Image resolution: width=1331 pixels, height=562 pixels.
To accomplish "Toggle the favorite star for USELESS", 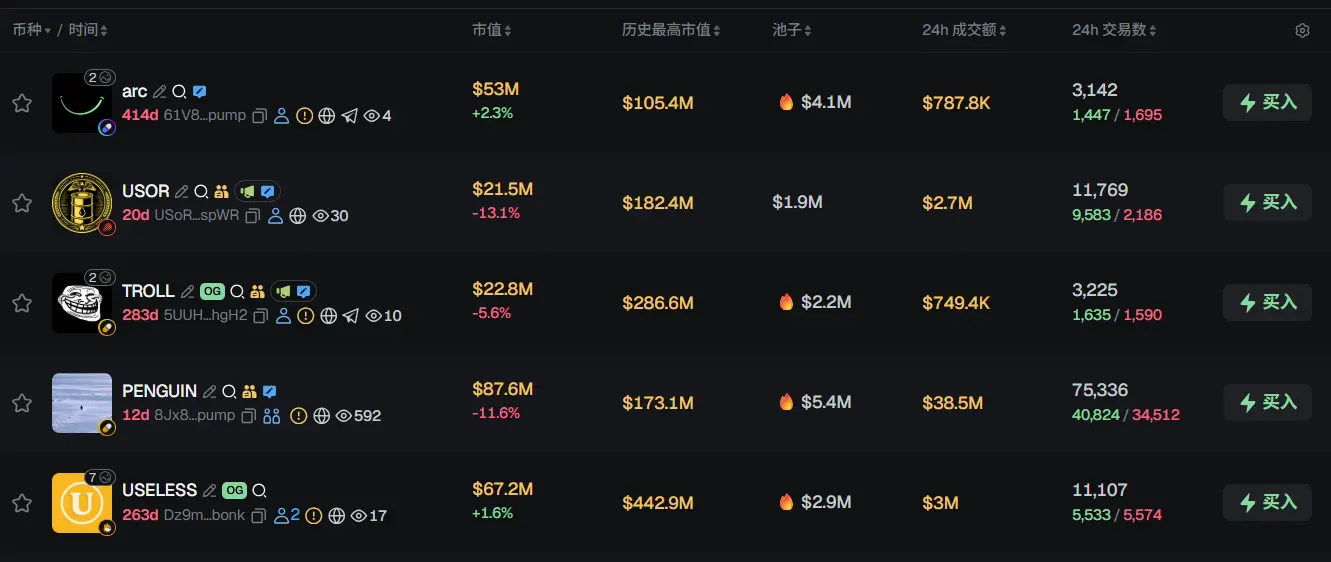I will (x=22, y=503).
